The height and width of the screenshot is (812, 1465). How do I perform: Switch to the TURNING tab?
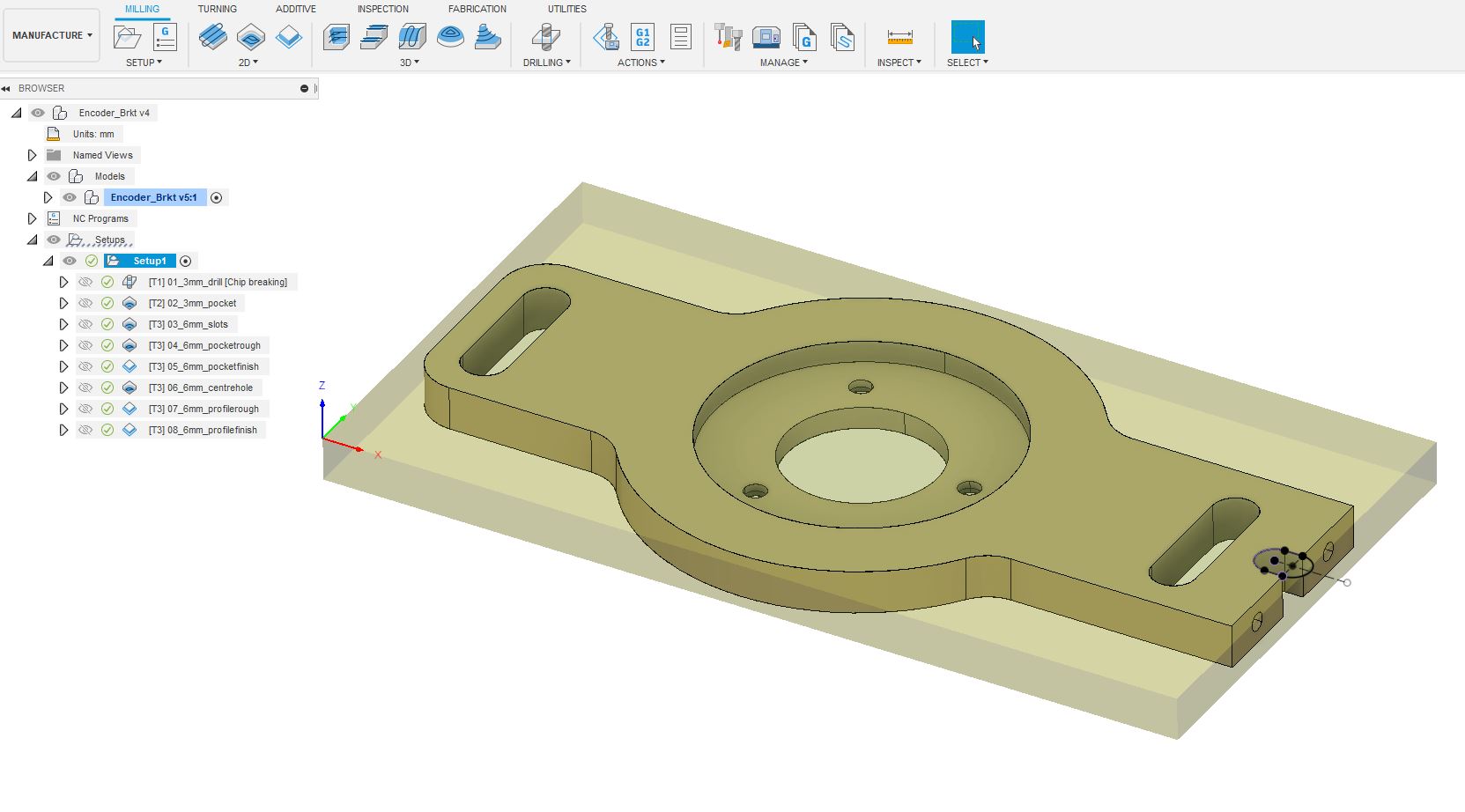tap(217, 9)
